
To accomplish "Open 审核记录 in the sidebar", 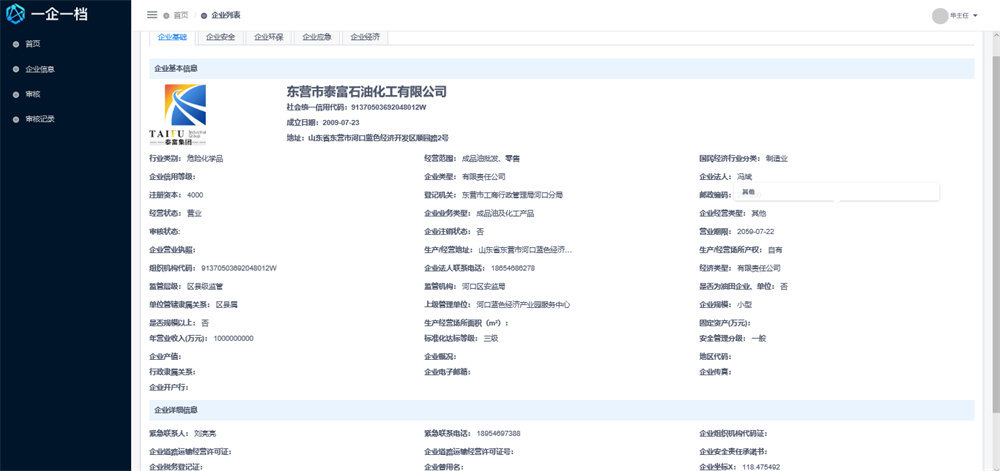I will 40,119.
